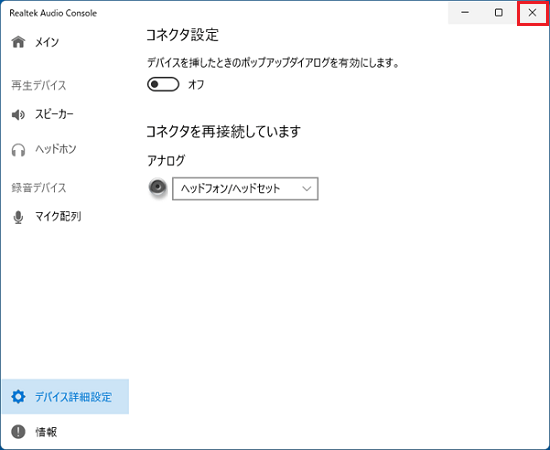This screenshot has height=450, width=550.
Task: Click the Realtek Audio Console title text
Action: click(x=53, y=13)
